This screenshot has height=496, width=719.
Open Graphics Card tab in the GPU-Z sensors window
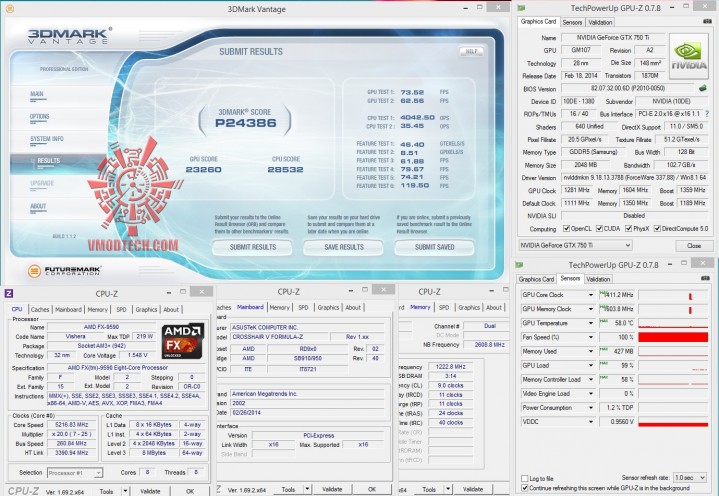pos(536,279)
